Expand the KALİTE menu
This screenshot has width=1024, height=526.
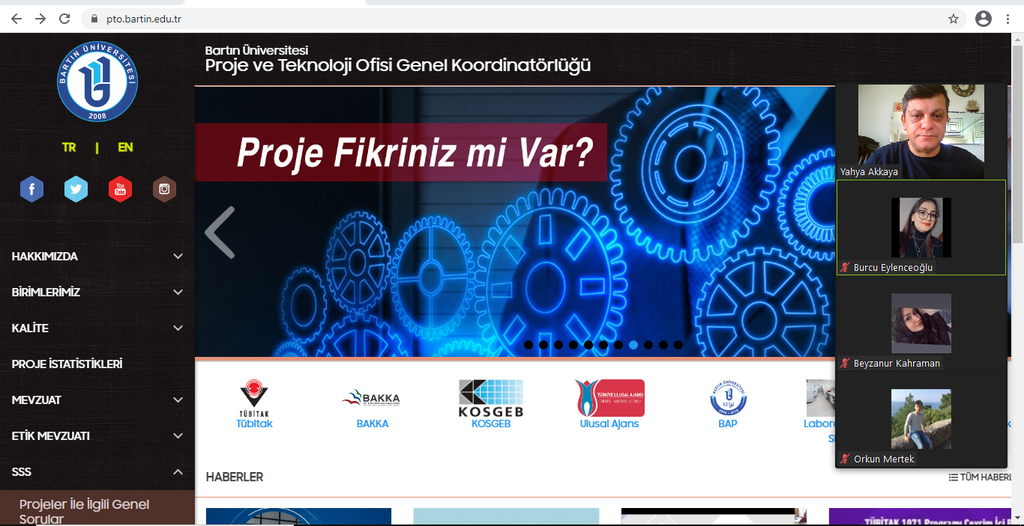[x=97, y=328]
